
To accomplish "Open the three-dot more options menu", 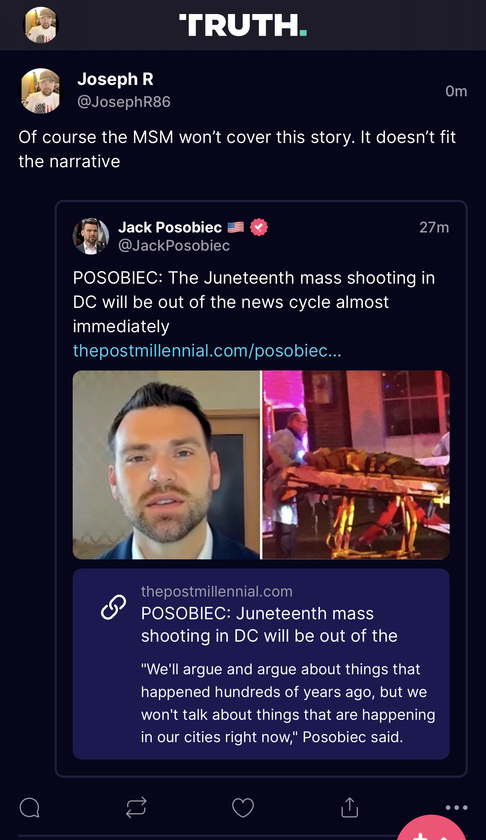I will (x=456, y=807).
